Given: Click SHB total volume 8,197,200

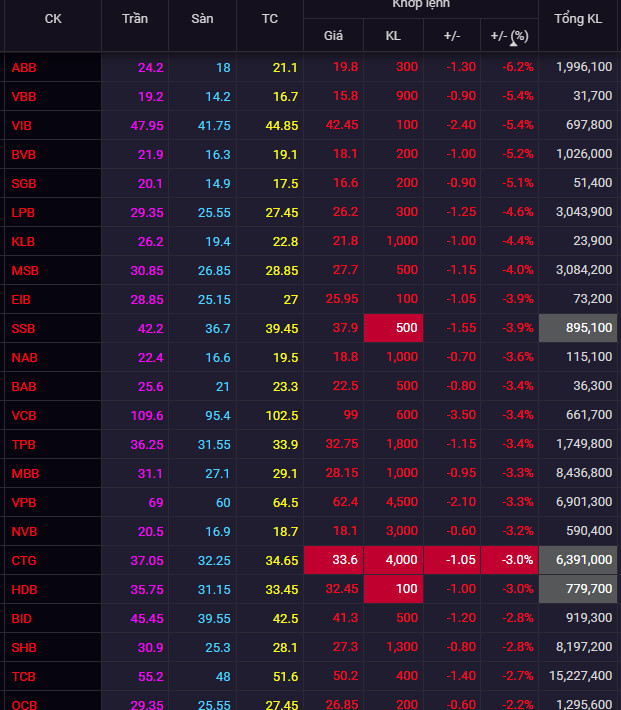Looking at the screenshot, I should [584, 647].
